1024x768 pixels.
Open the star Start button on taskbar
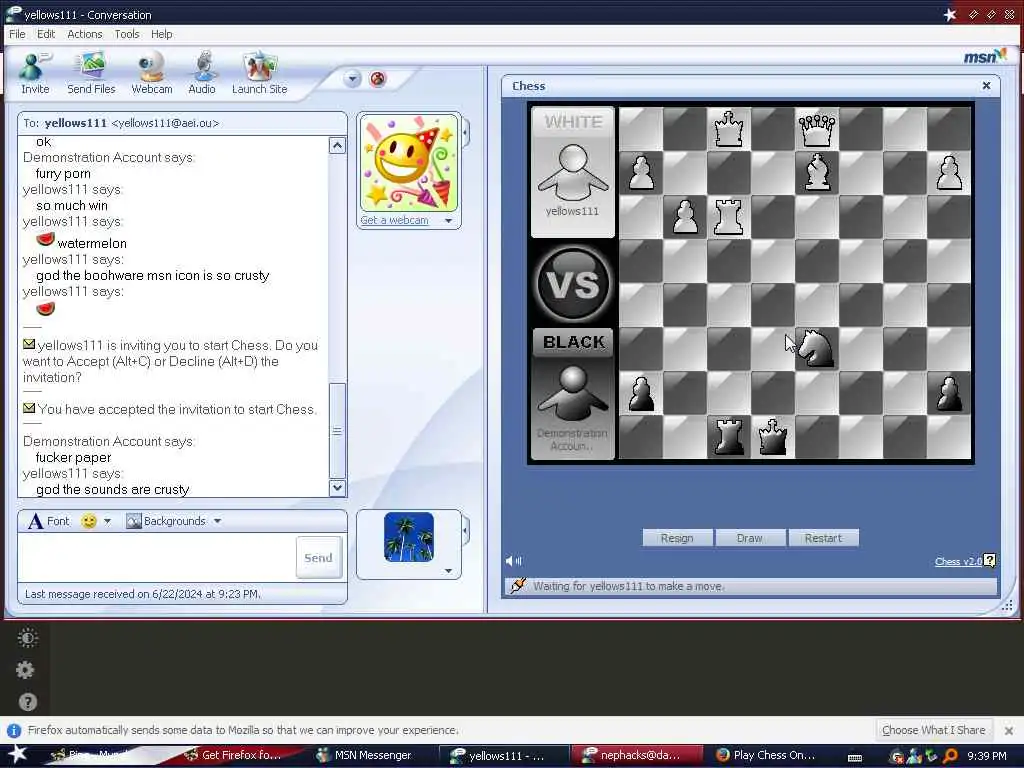(x=17, y=755)
